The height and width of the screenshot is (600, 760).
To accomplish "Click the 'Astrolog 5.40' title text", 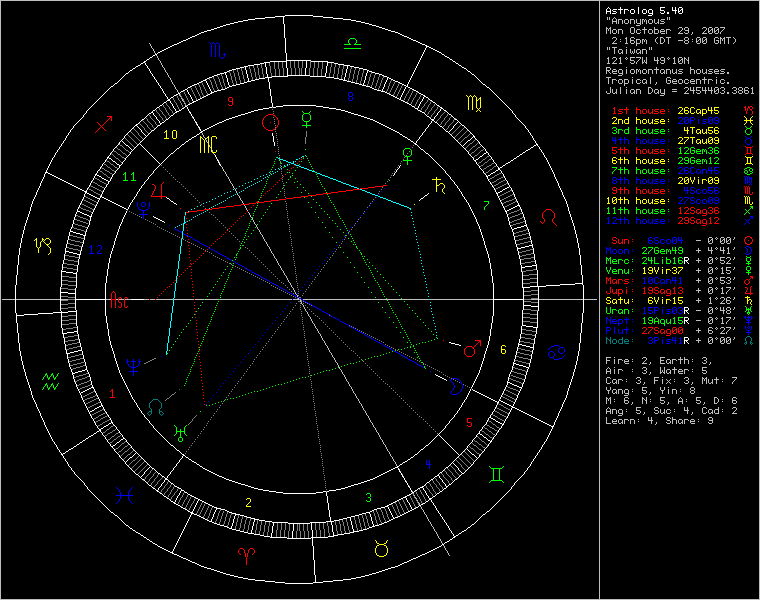I will pyautogui.click(x=645, y=11).
